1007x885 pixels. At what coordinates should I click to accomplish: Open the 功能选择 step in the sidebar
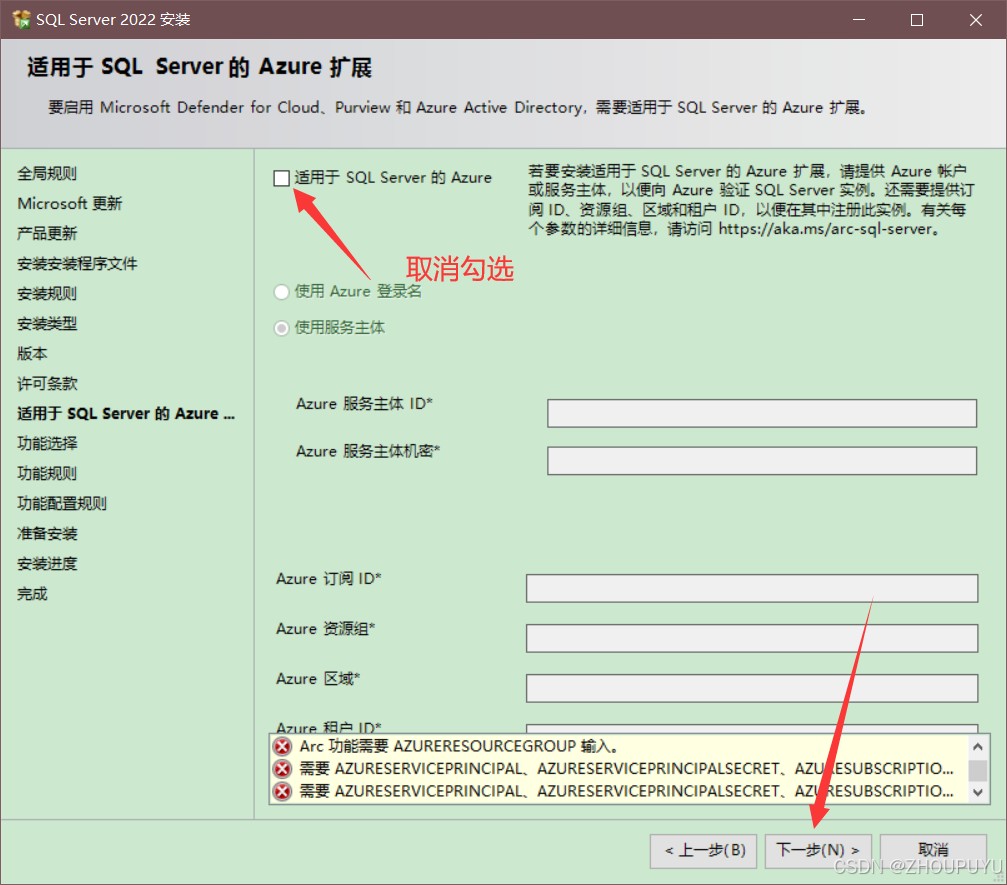47,443
